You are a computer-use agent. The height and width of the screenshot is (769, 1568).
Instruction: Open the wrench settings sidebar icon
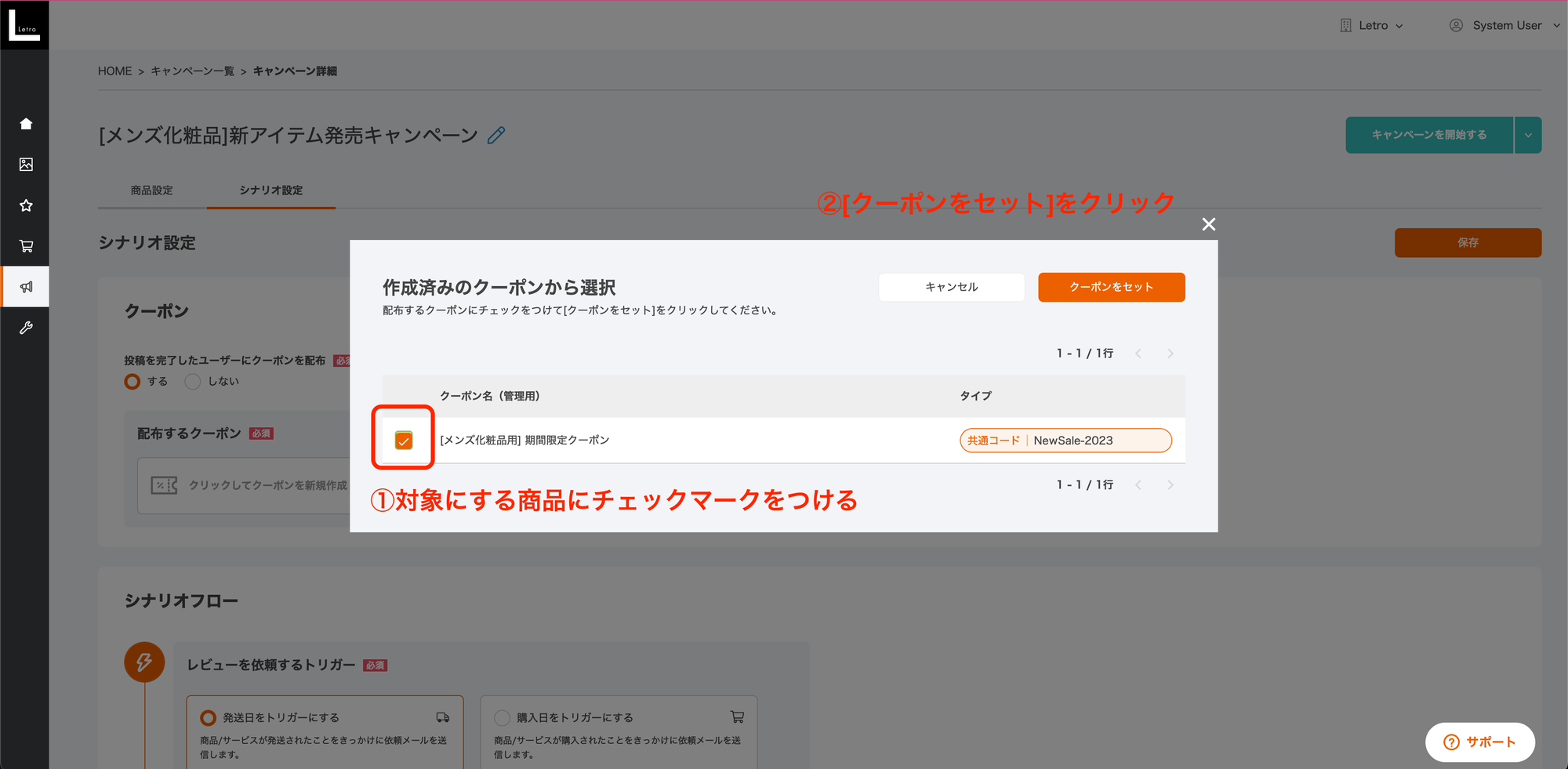[26, 327]
